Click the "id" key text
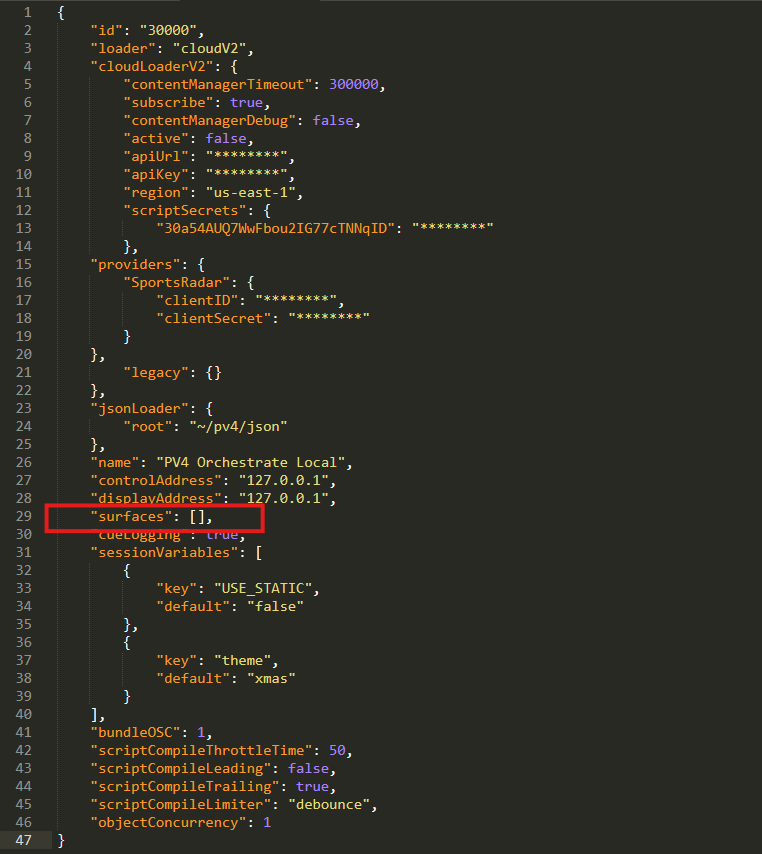Image resolution: width=762 pixels, height=854 pixels. (107, 30)
